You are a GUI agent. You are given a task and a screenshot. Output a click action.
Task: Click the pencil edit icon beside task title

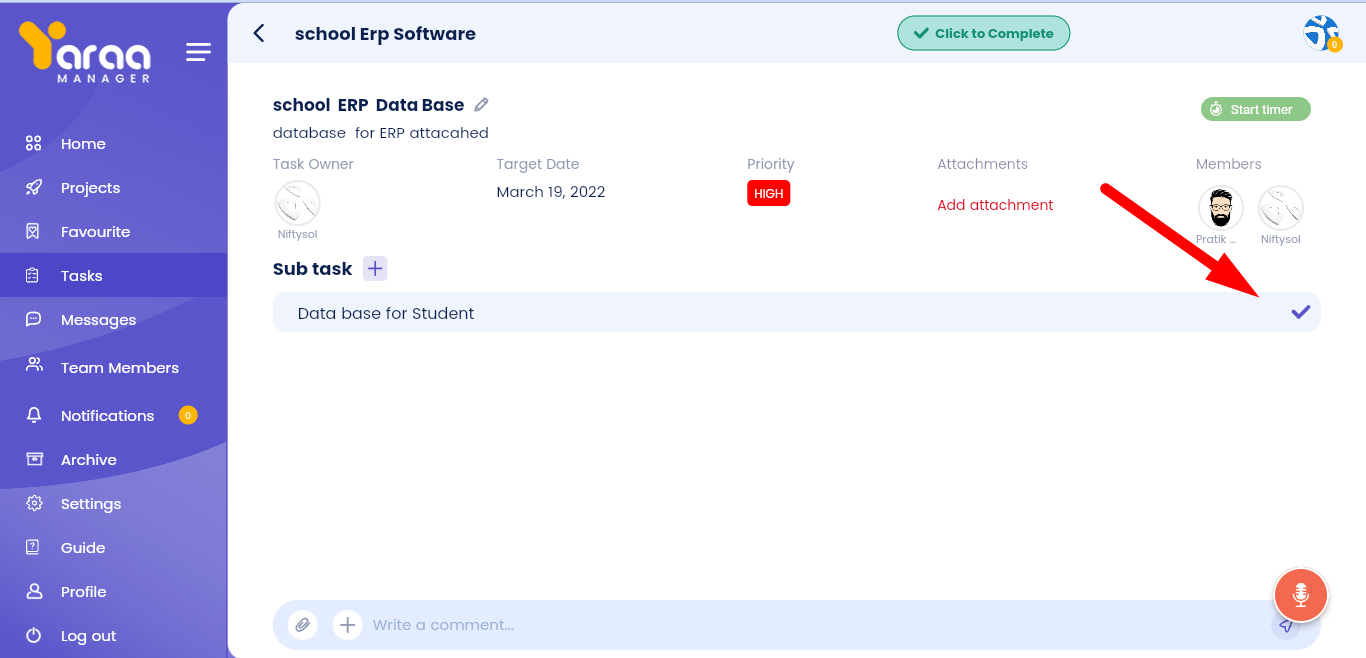tap(481, 105)
